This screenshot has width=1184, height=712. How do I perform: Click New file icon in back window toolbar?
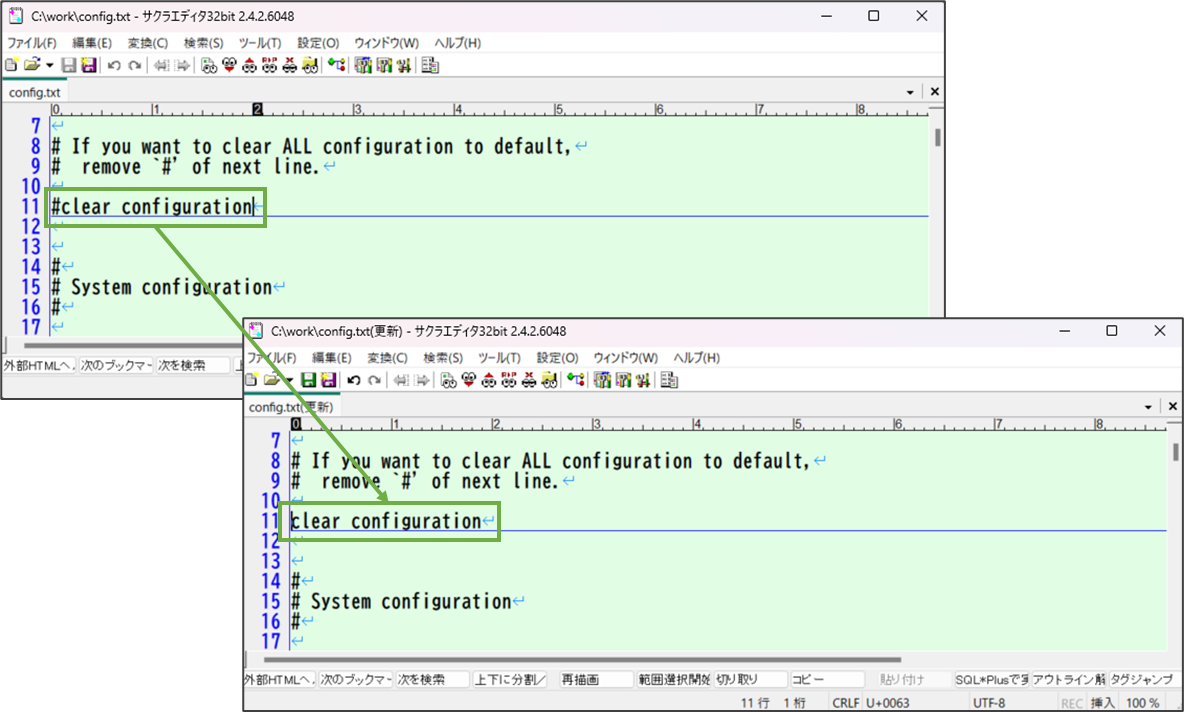point(11,66)
